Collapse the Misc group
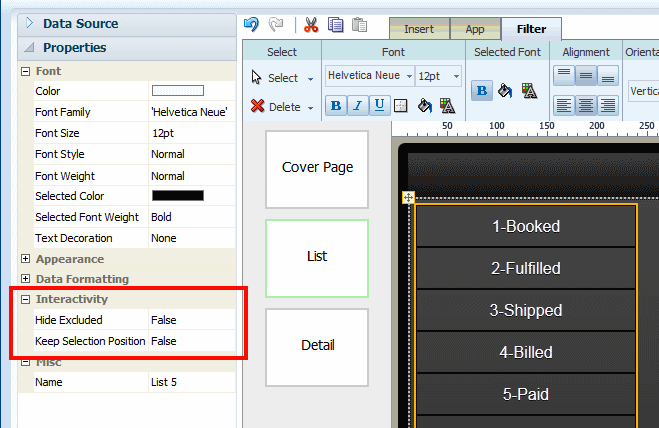 [x=26, y=362]
